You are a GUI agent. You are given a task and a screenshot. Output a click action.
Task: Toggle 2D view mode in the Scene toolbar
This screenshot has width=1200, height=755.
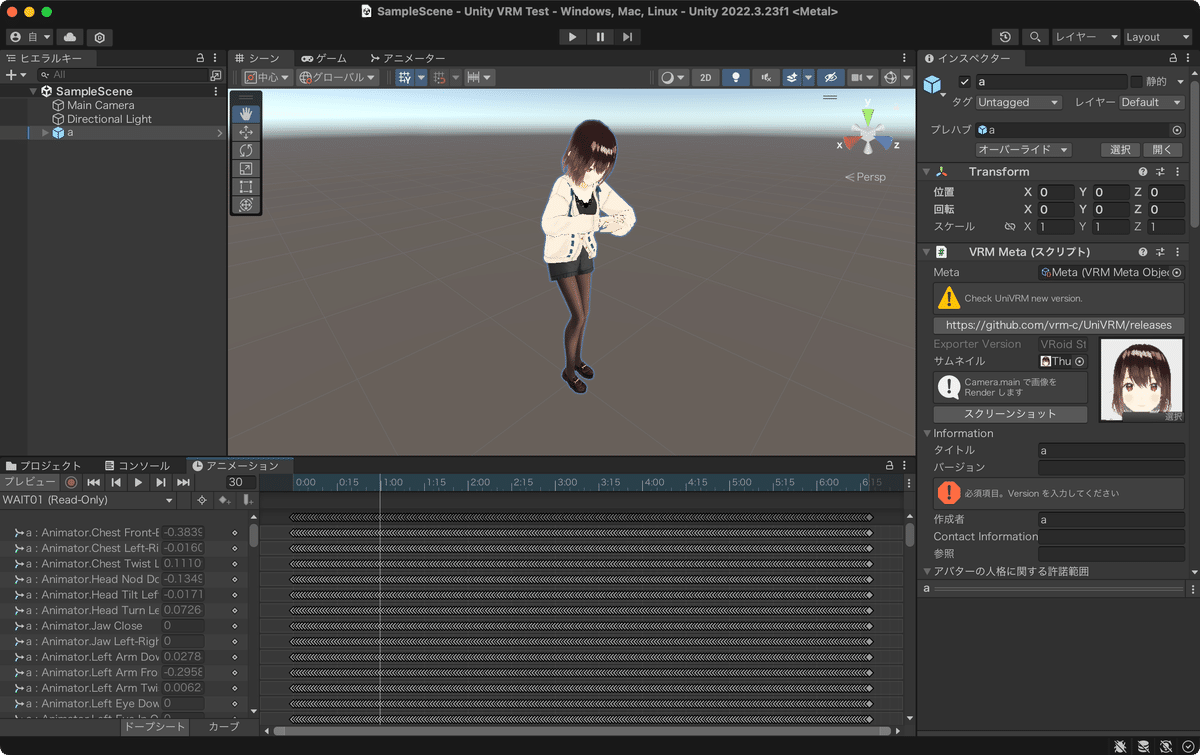[x=705, y=77]
